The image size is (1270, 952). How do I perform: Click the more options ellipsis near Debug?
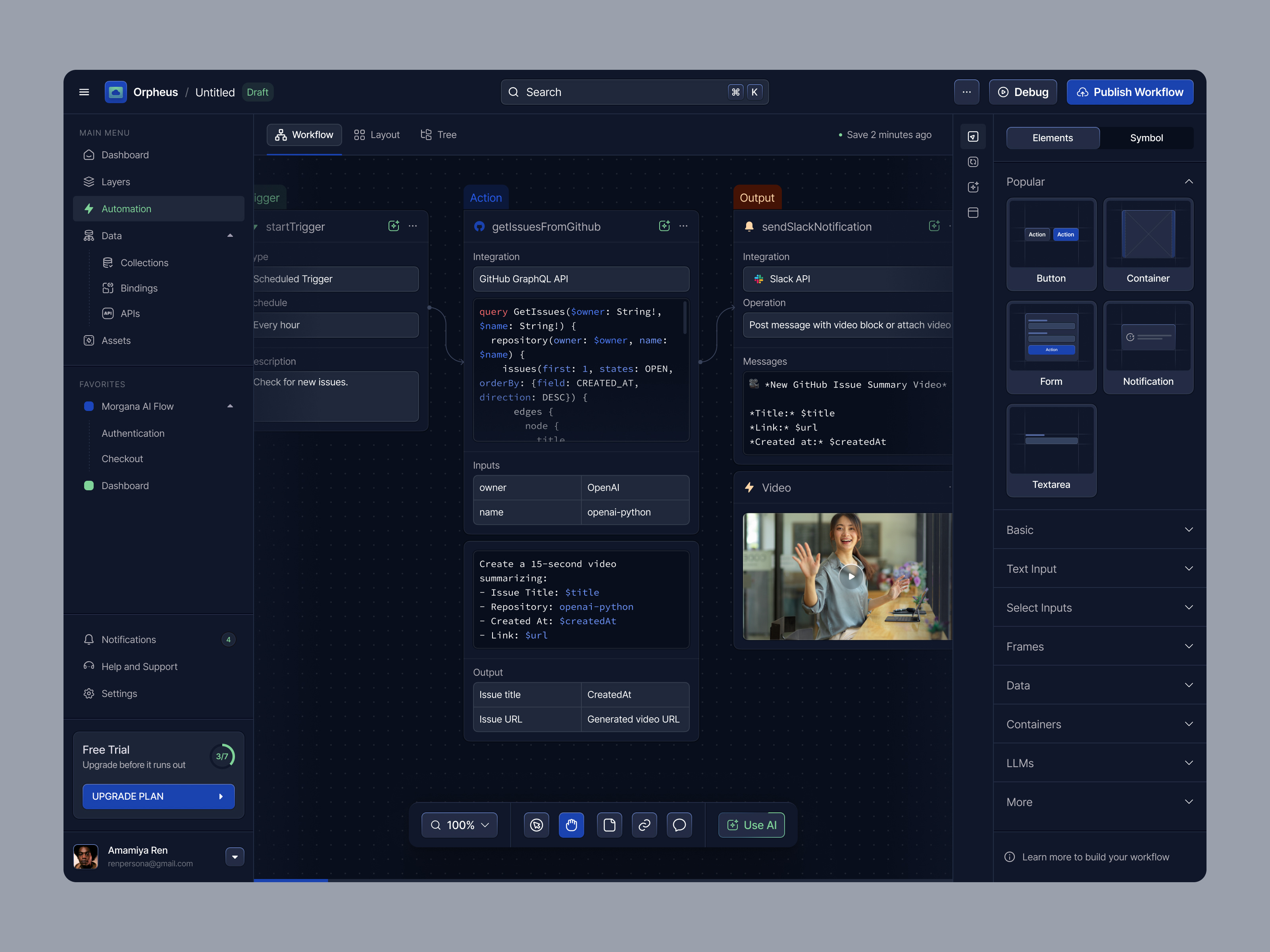tap(967, 92)
